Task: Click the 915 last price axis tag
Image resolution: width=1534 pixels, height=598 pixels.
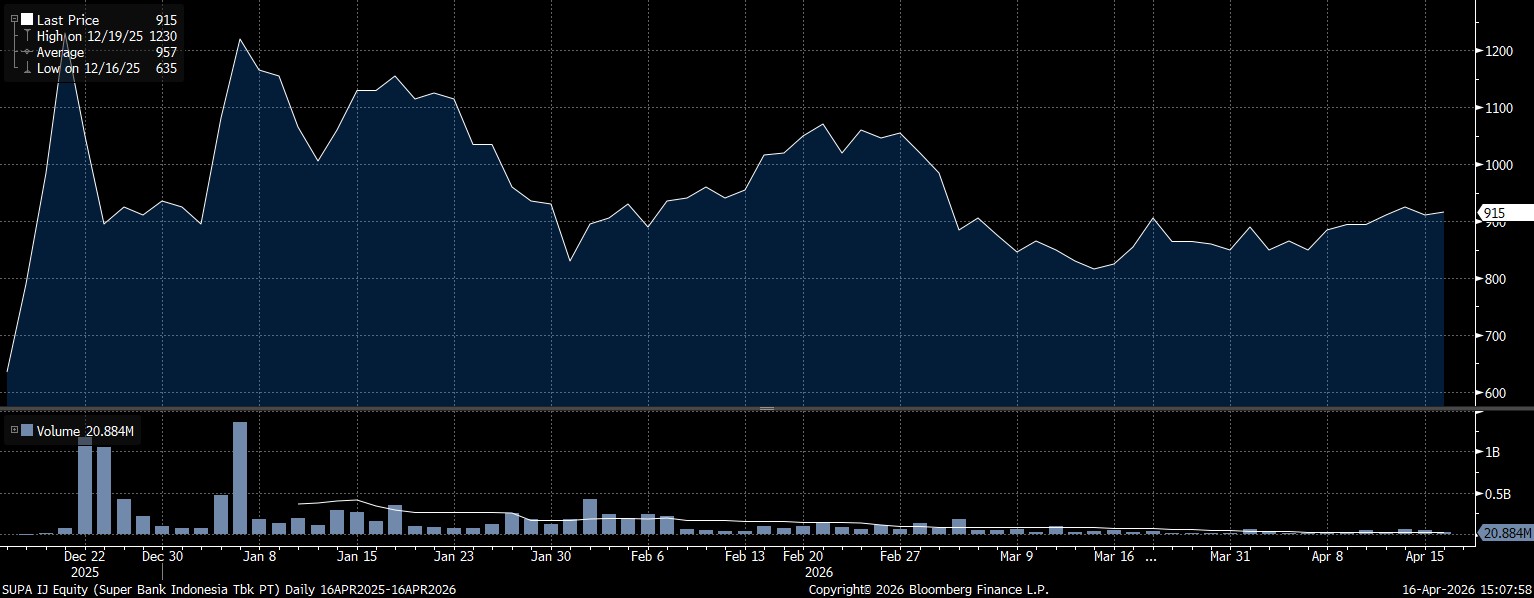Action: [1504, 213]
